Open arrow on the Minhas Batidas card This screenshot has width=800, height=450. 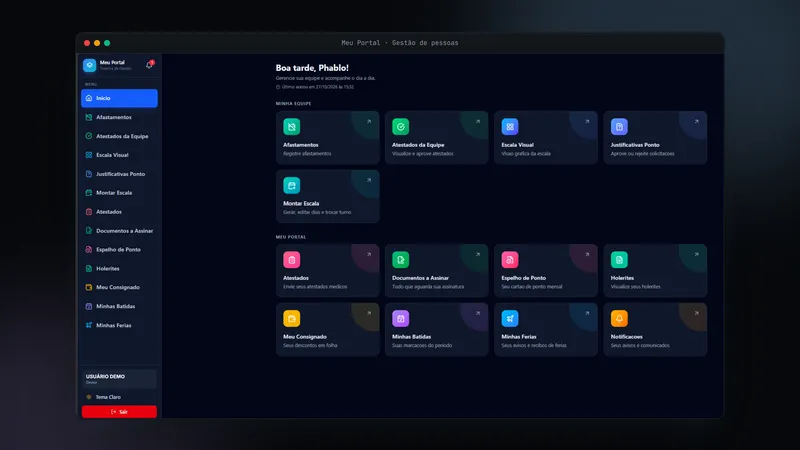pyautogui.click(x=478, y=313)
